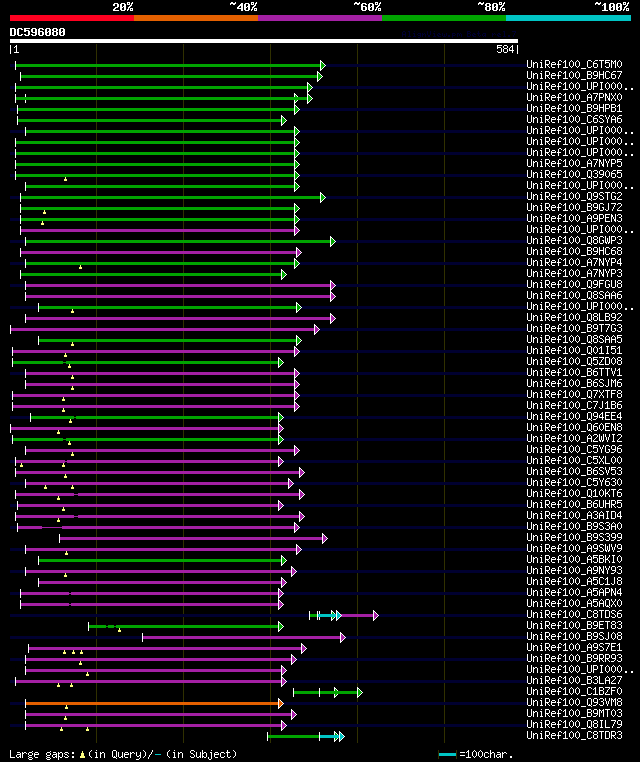Click the UniRef100_C5Y630 label
640x762 pixels.
pyautogui.click(x=574, y=482)
